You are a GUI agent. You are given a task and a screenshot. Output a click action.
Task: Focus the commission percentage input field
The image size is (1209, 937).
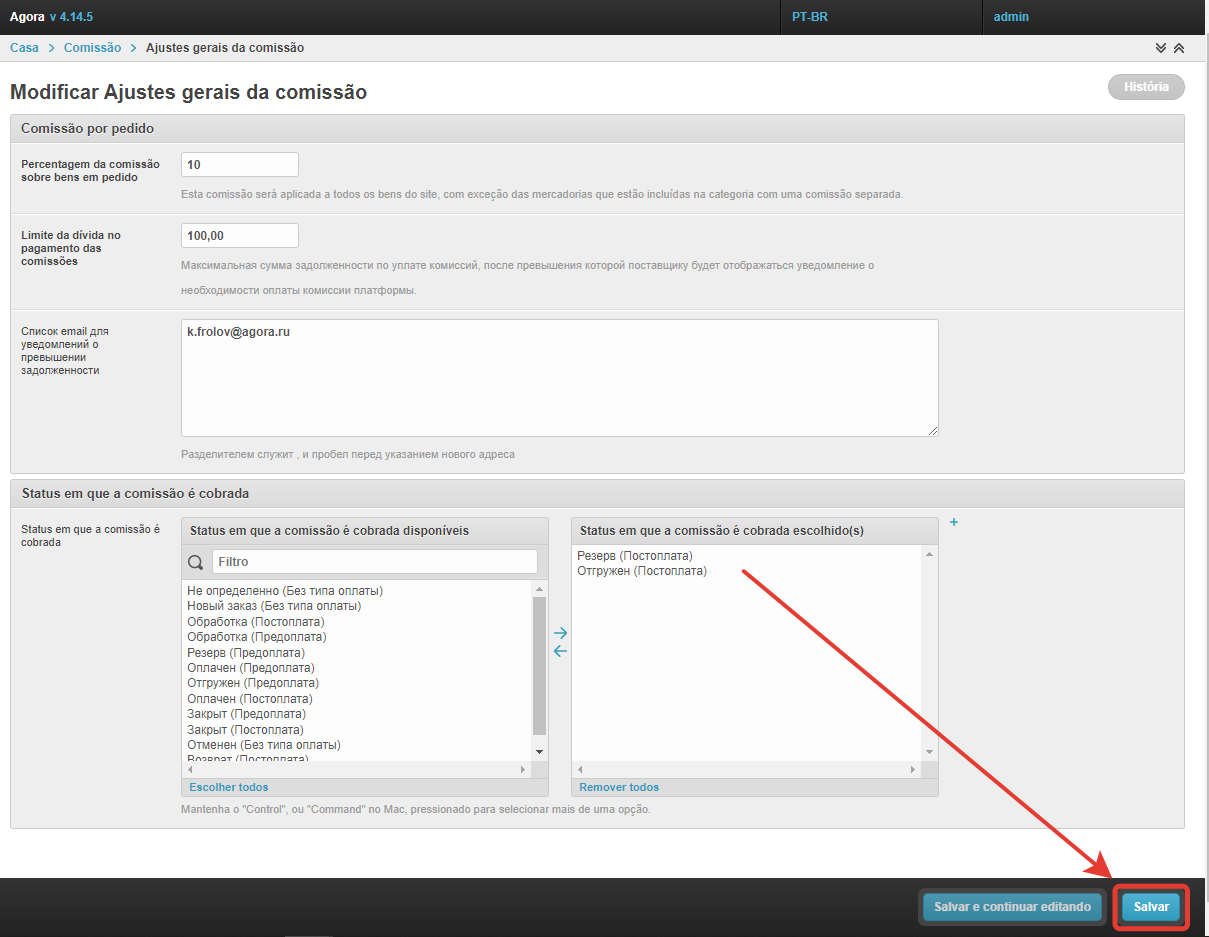coord(240,164)
